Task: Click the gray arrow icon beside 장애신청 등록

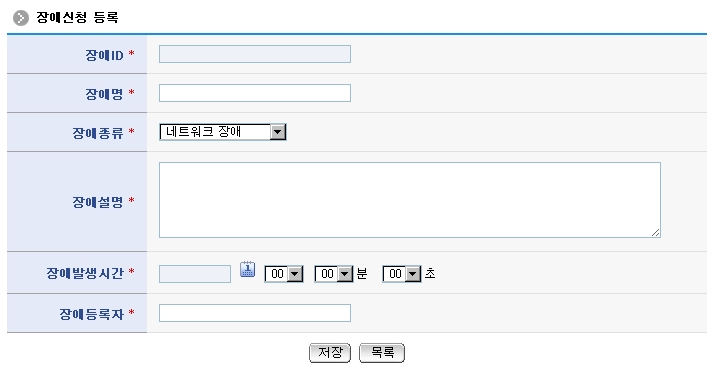Action: (x=21, y=18)
